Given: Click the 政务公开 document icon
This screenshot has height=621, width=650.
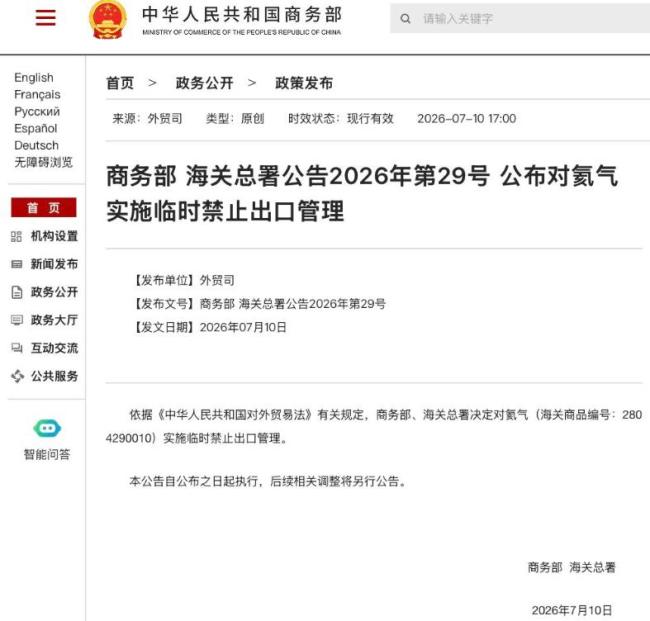Looking at the screenshot, I should [17, 292].
